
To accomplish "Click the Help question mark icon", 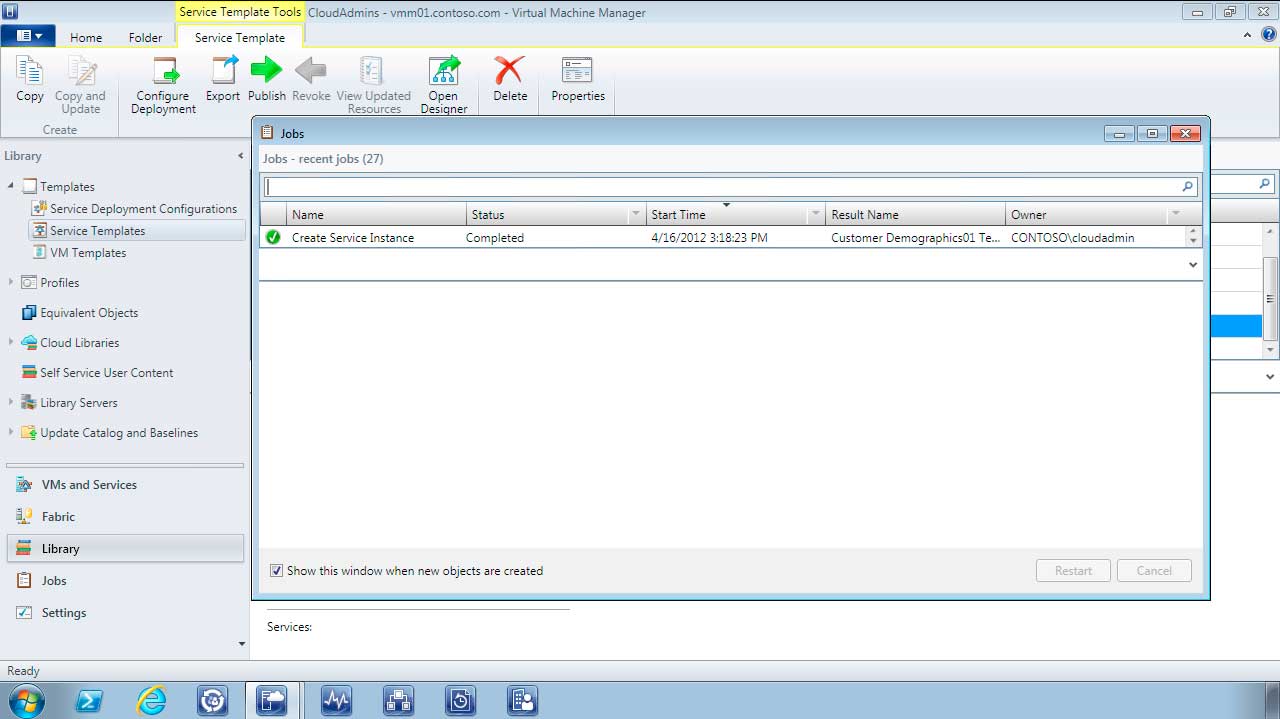I will click(1268, 34).
